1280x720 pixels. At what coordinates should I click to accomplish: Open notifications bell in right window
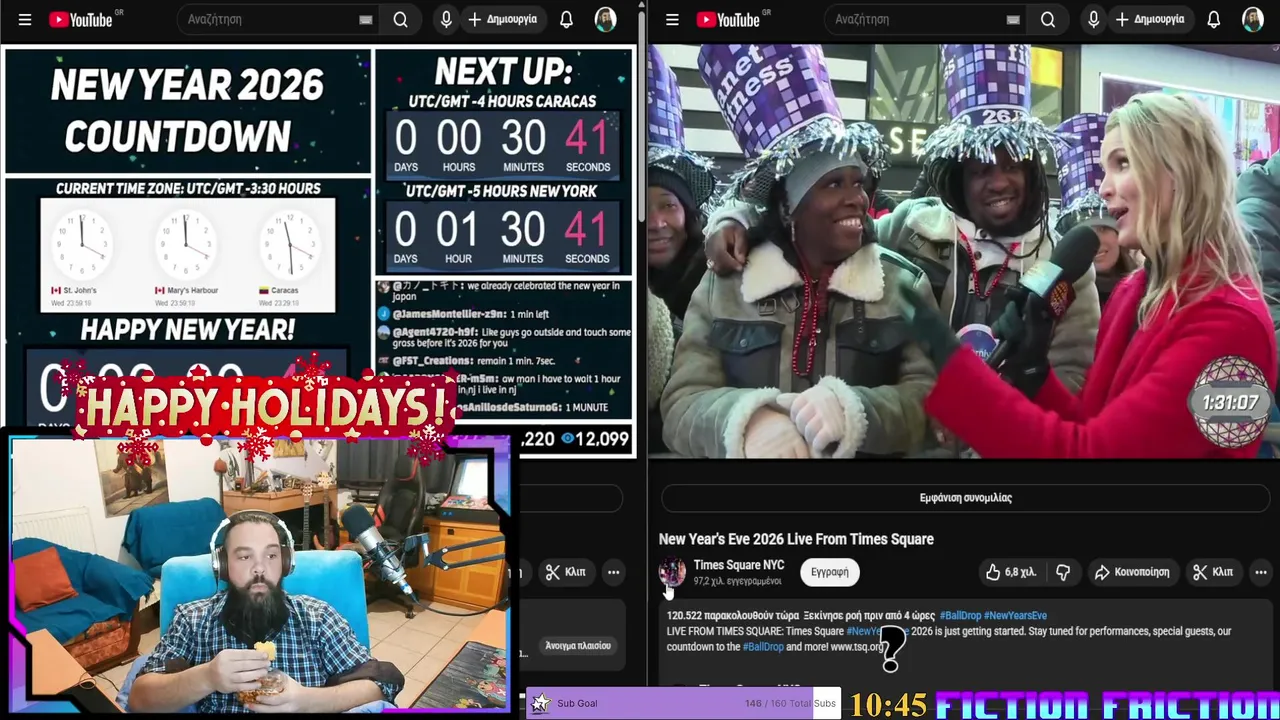click(1213, 19)
